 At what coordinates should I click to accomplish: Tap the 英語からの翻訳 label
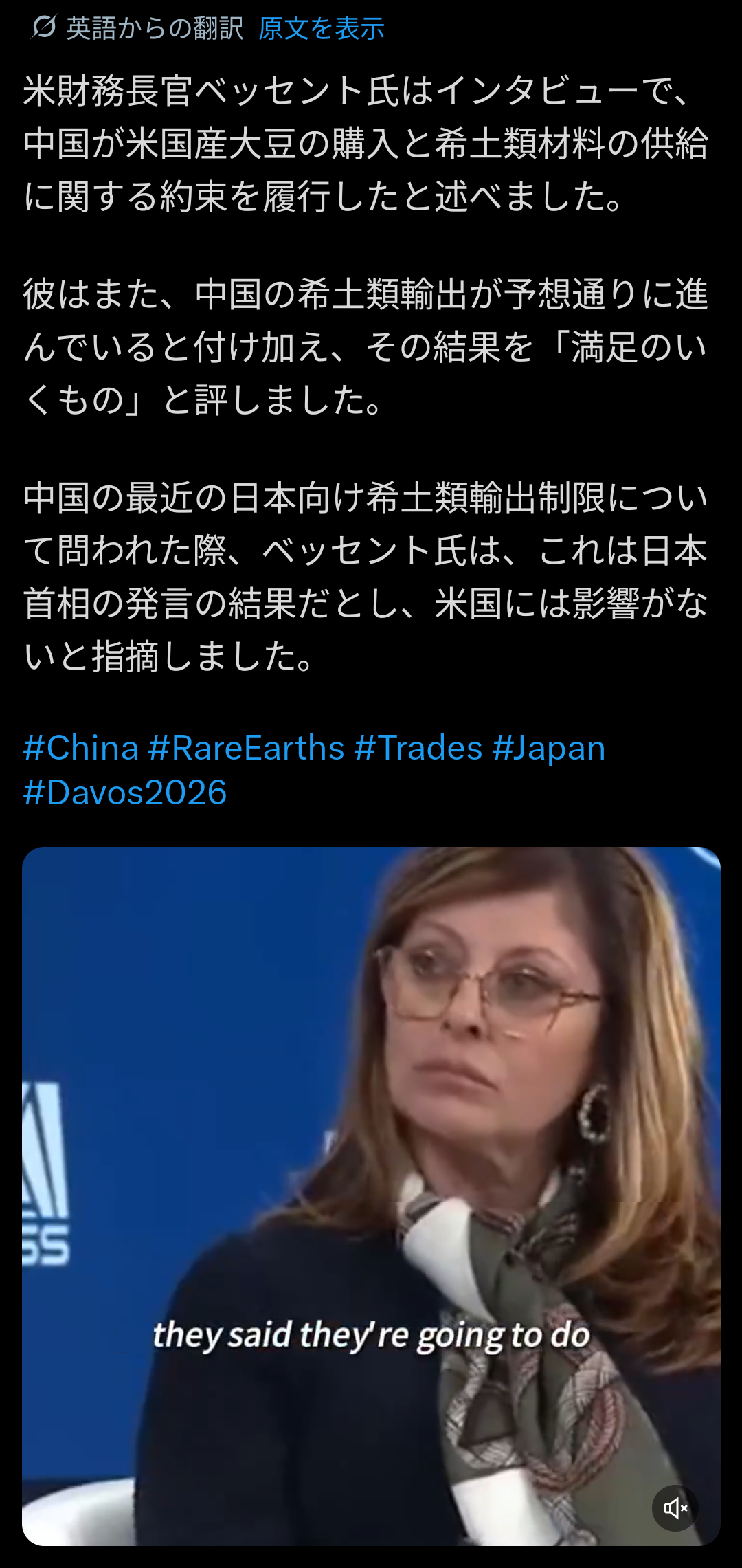pos(155,28)
